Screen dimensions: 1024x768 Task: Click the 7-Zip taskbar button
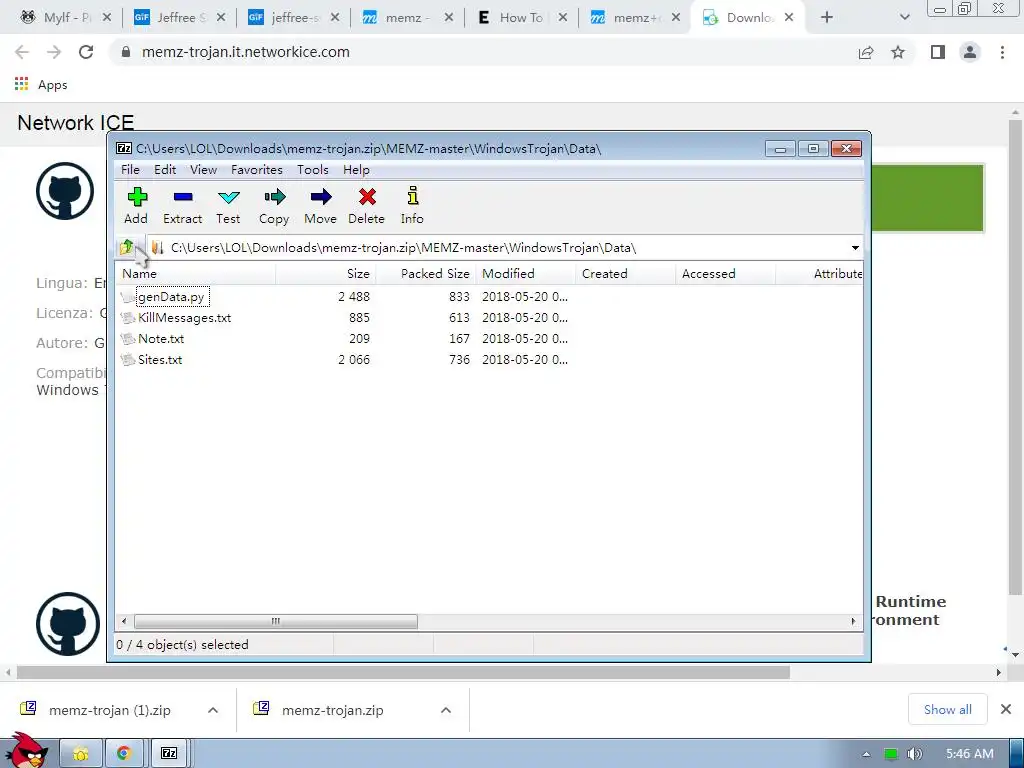pyautogui.click(x=169, y=754)
